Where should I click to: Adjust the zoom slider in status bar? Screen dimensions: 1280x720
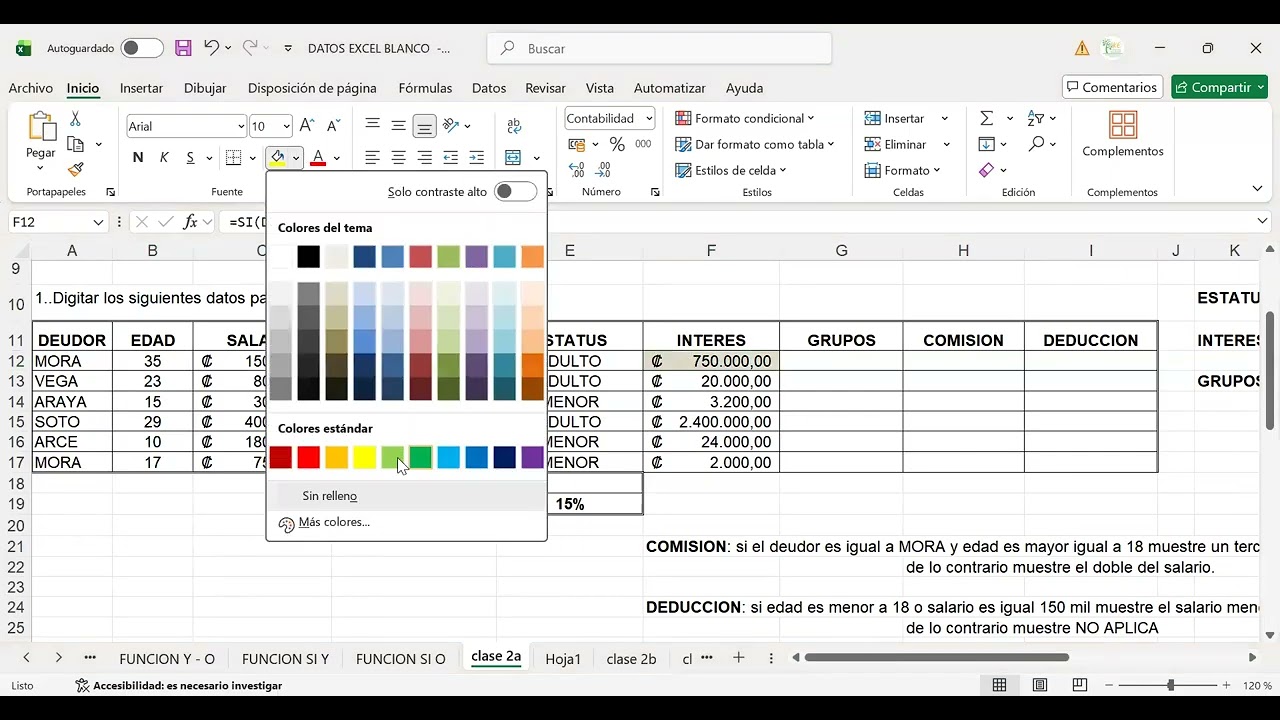click(1170, 685)
